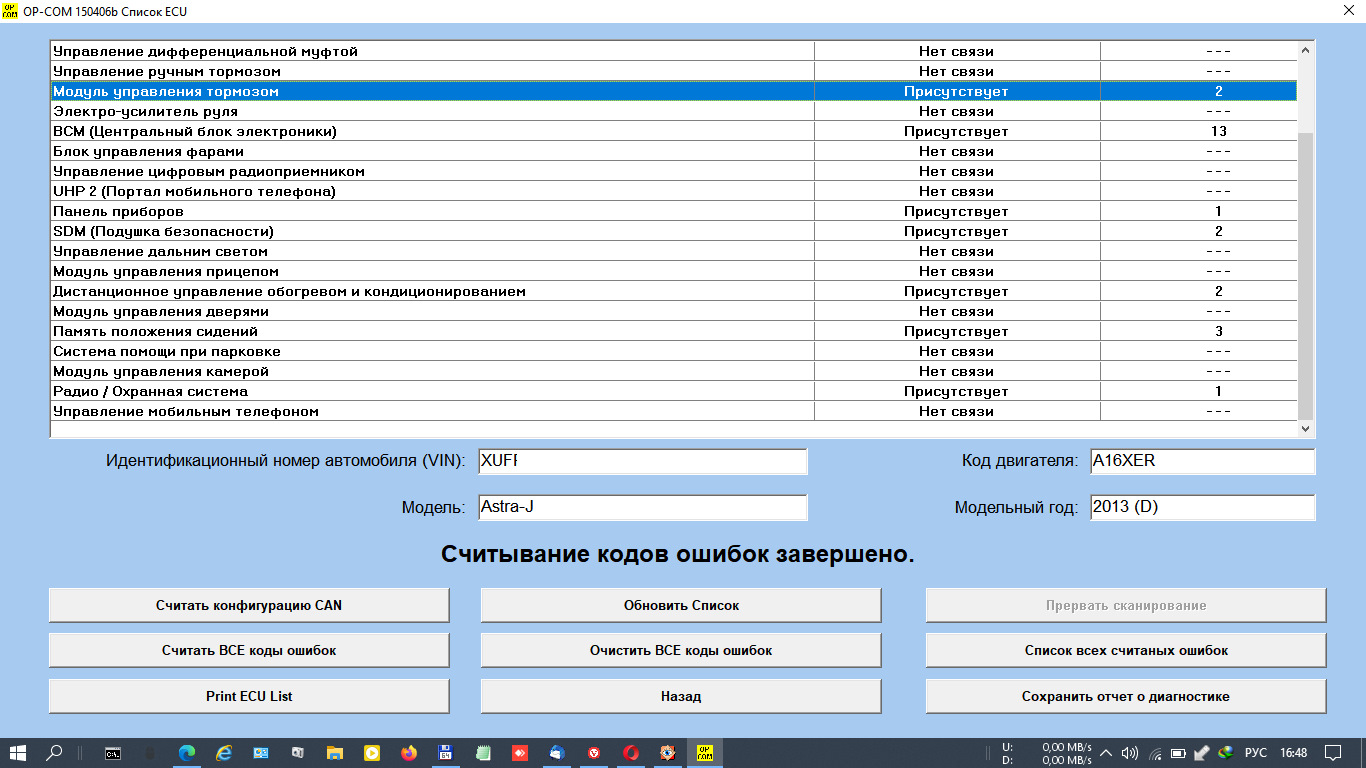Screen dimensions: 1366x768
Task: Click the Safely Remove Hardware USB tray icon
Action: 1203,753
